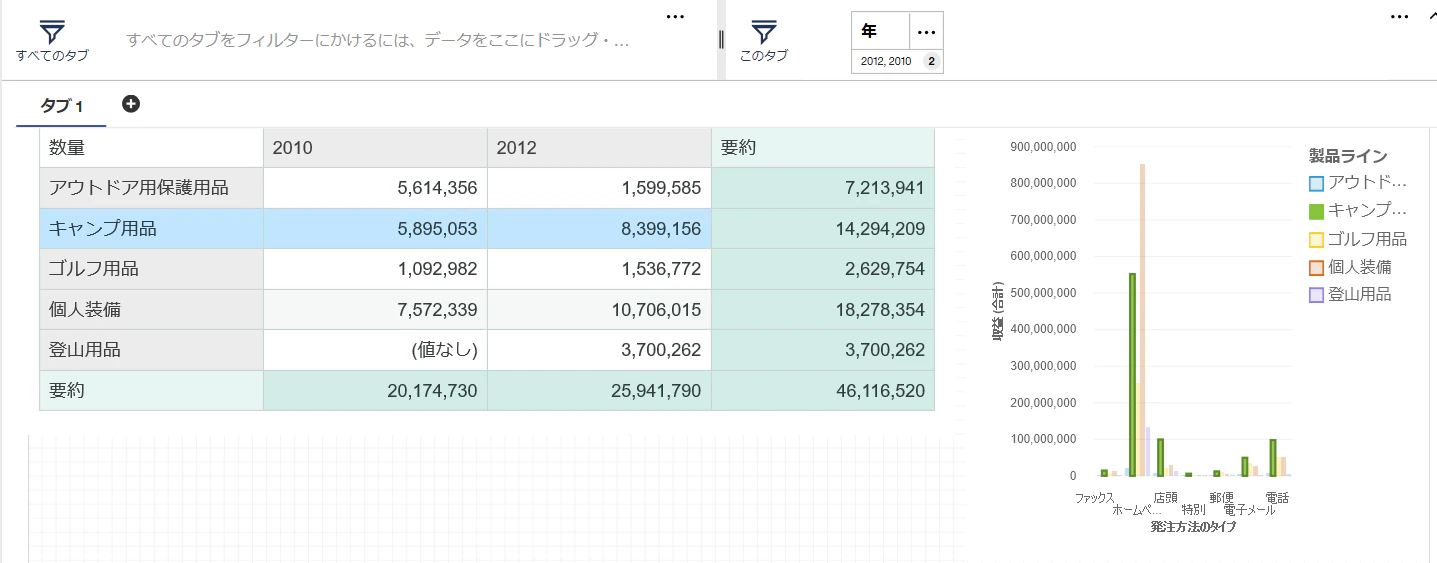This screenshot has height=563, width=1437.
Task: Click cell value 2,629,754
Action: 823,269
